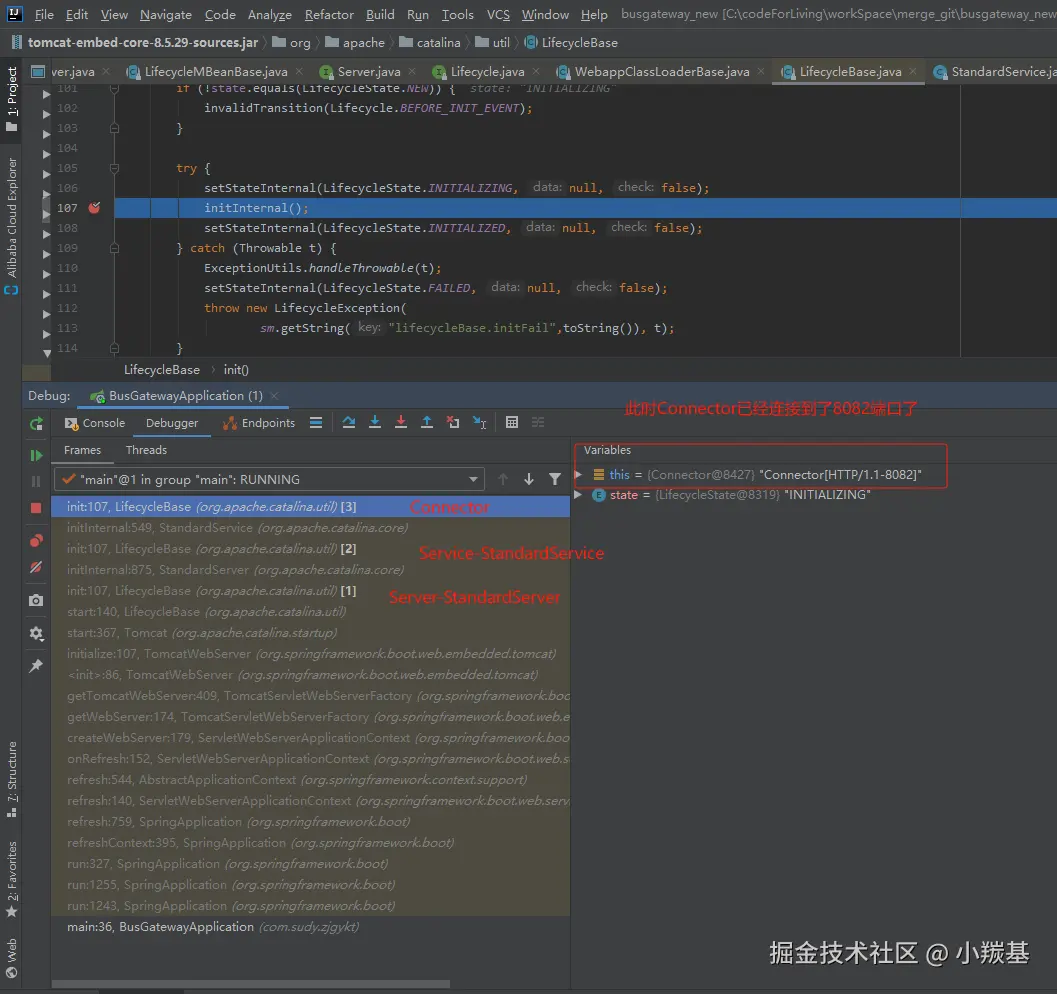Image resolution: width=1057 pixels, height=994 pixels.
Task: Open Evaluate Expression calculator icon
Action: point(512,423)
